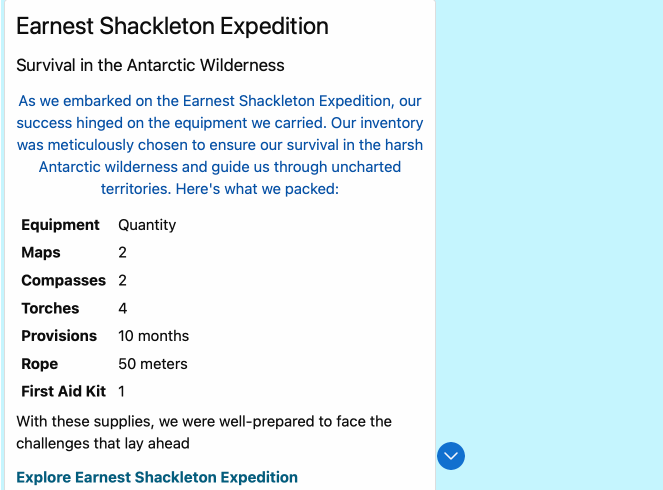Click the Quantity column header
Image resolution: width=663 pixels, height=490 pixels.
pos(147,225)
